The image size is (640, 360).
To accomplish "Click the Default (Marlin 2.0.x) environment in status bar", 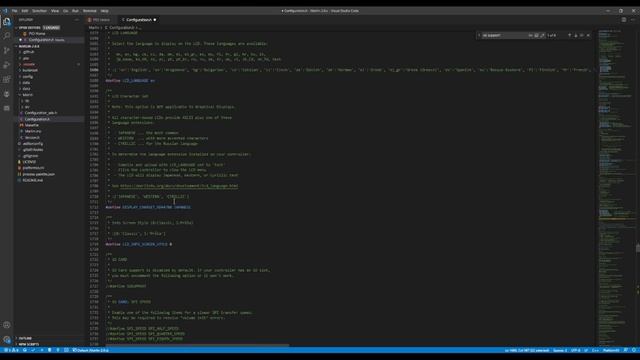I will [91, 350].
